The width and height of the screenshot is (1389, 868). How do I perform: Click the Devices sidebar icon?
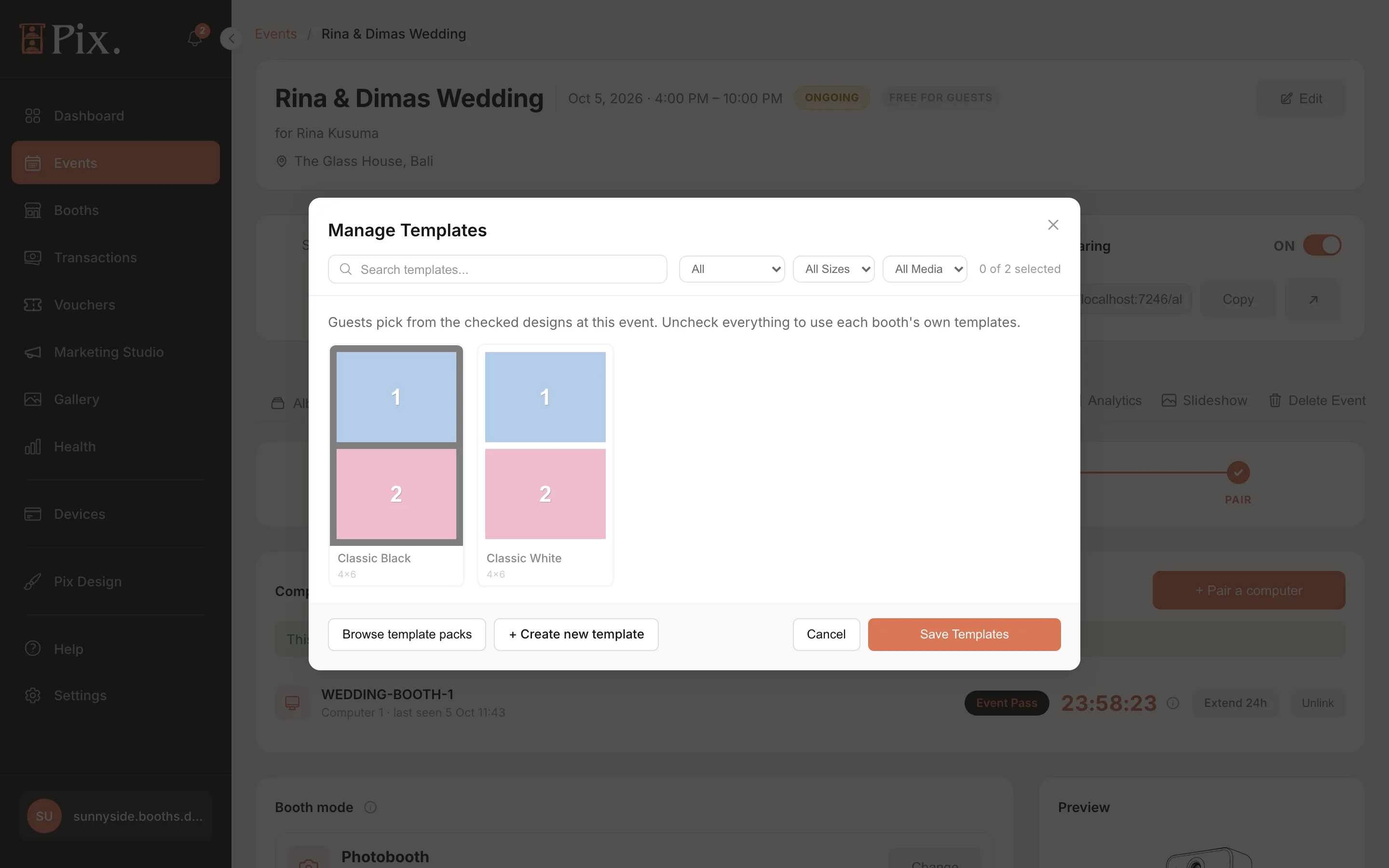33,514
